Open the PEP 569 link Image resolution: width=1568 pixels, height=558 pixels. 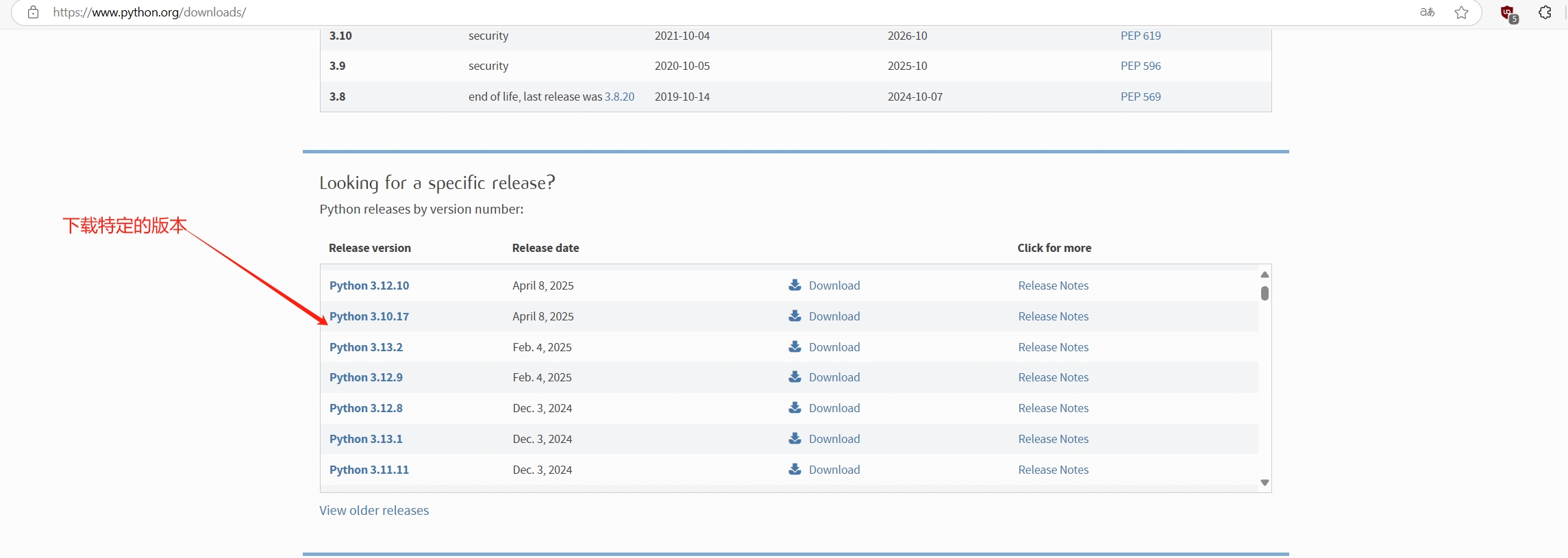click(1141, 97)
